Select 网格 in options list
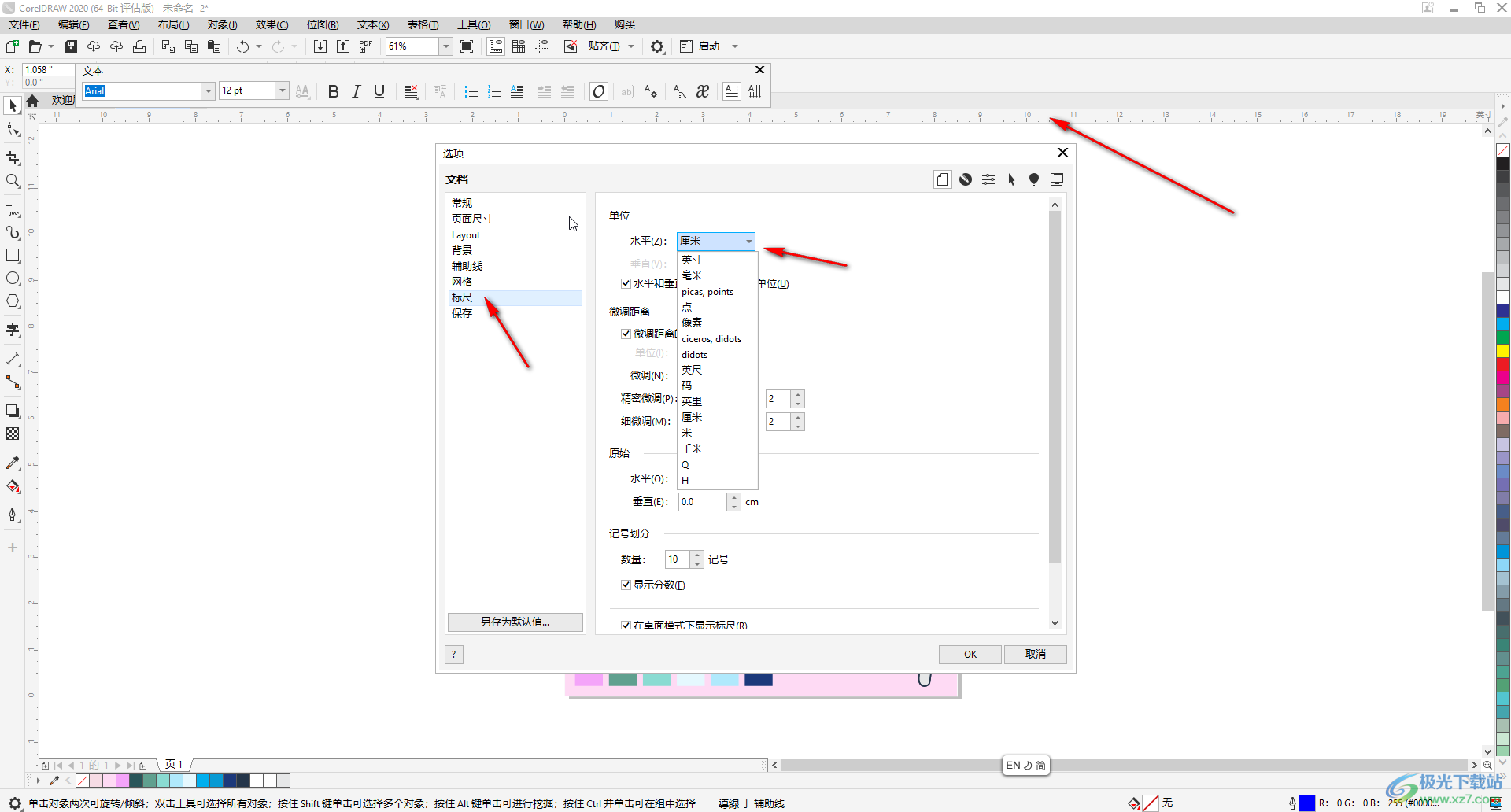 515,282
